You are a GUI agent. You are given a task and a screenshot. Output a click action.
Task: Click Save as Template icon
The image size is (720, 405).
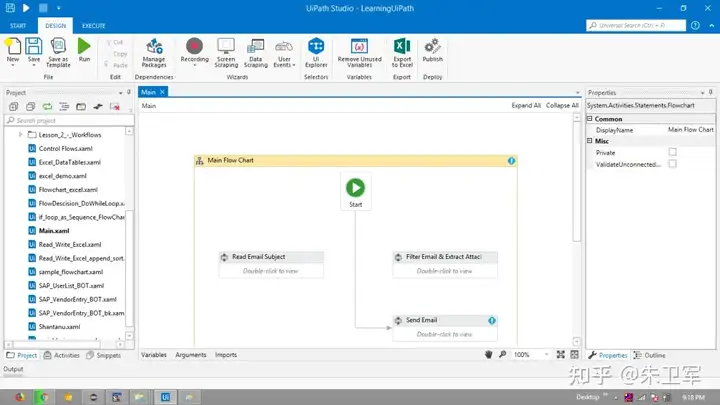(58, 52)
